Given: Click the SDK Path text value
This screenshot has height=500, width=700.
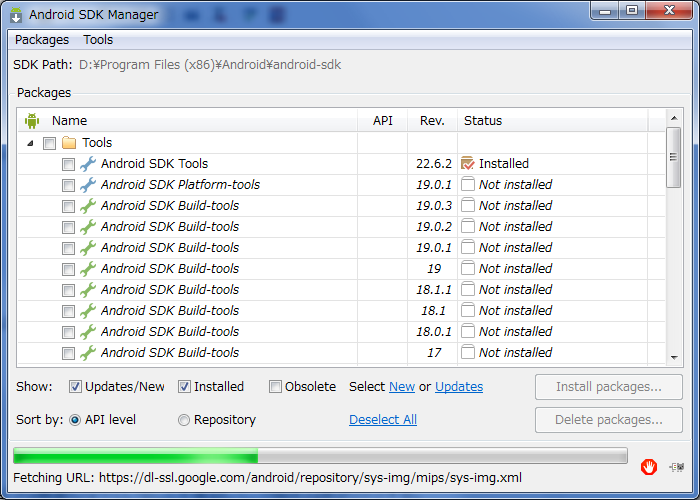Looking at the screenshot, I should click(x=210, y=65).
